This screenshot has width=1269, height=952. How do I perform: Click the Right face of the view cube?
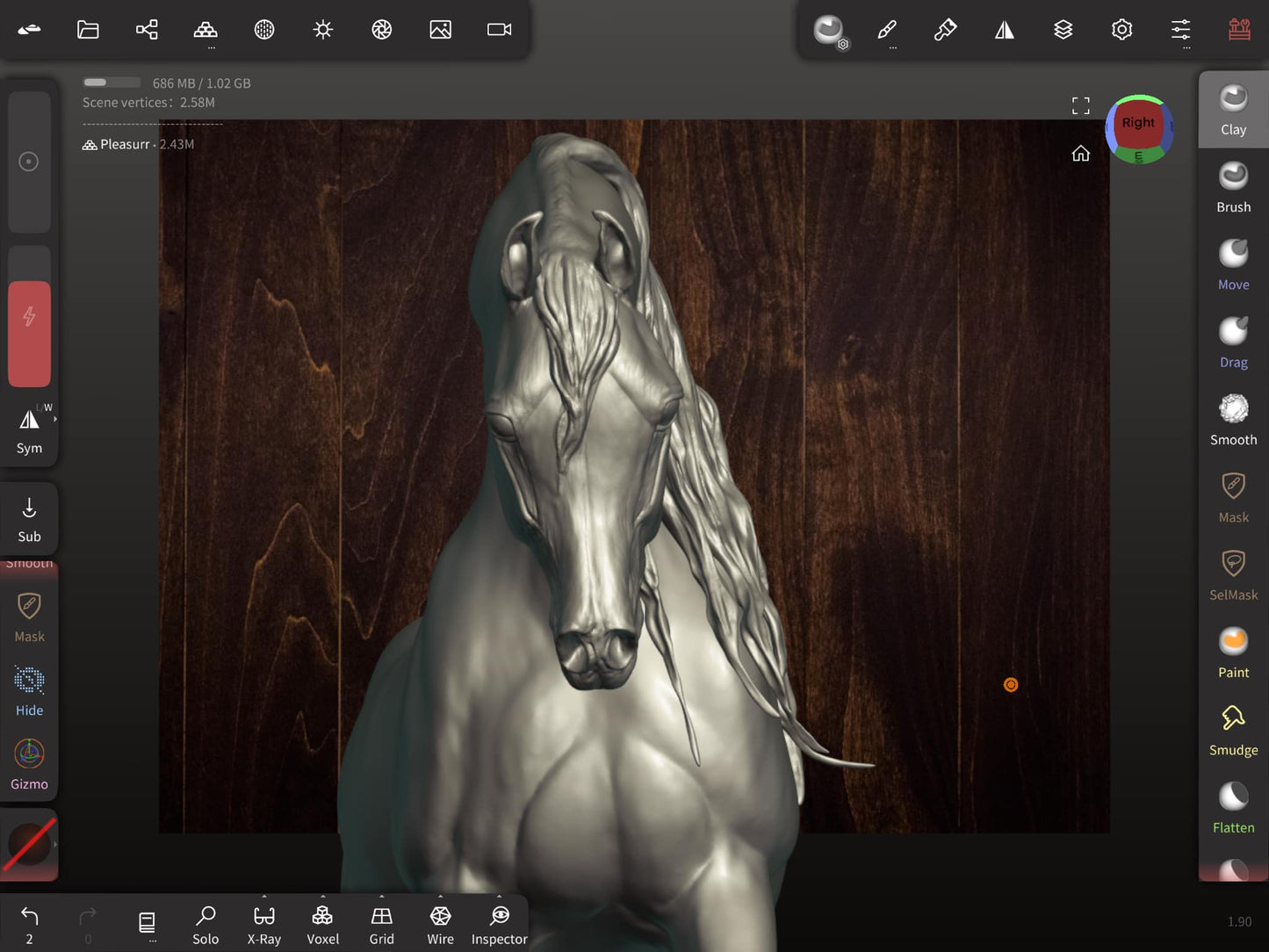(1138, 123)
